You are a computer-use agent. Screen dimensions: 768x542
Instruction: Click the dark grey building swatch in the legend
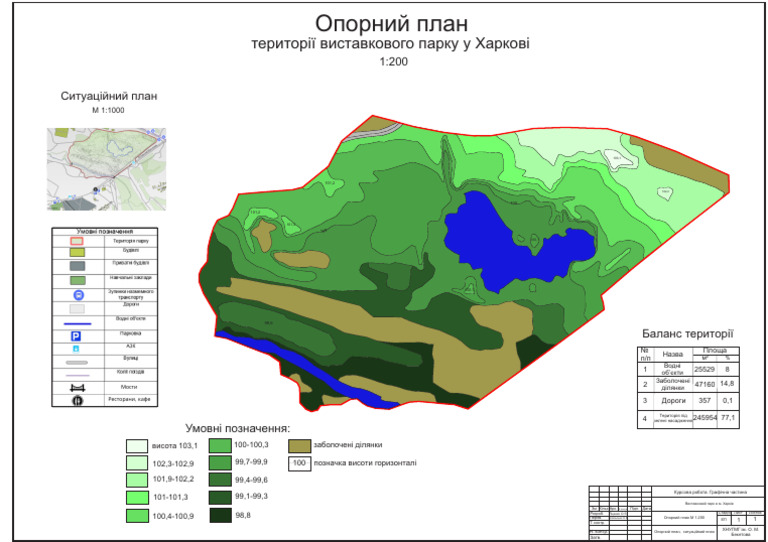point(77,266)
